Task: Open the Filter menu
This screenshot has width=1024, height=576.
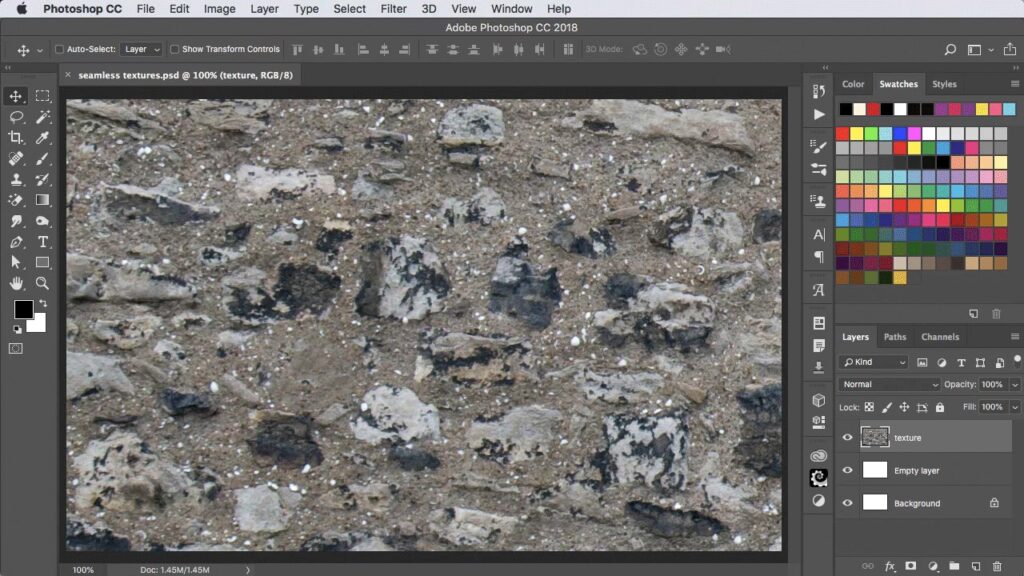Action: click(394, 9)
